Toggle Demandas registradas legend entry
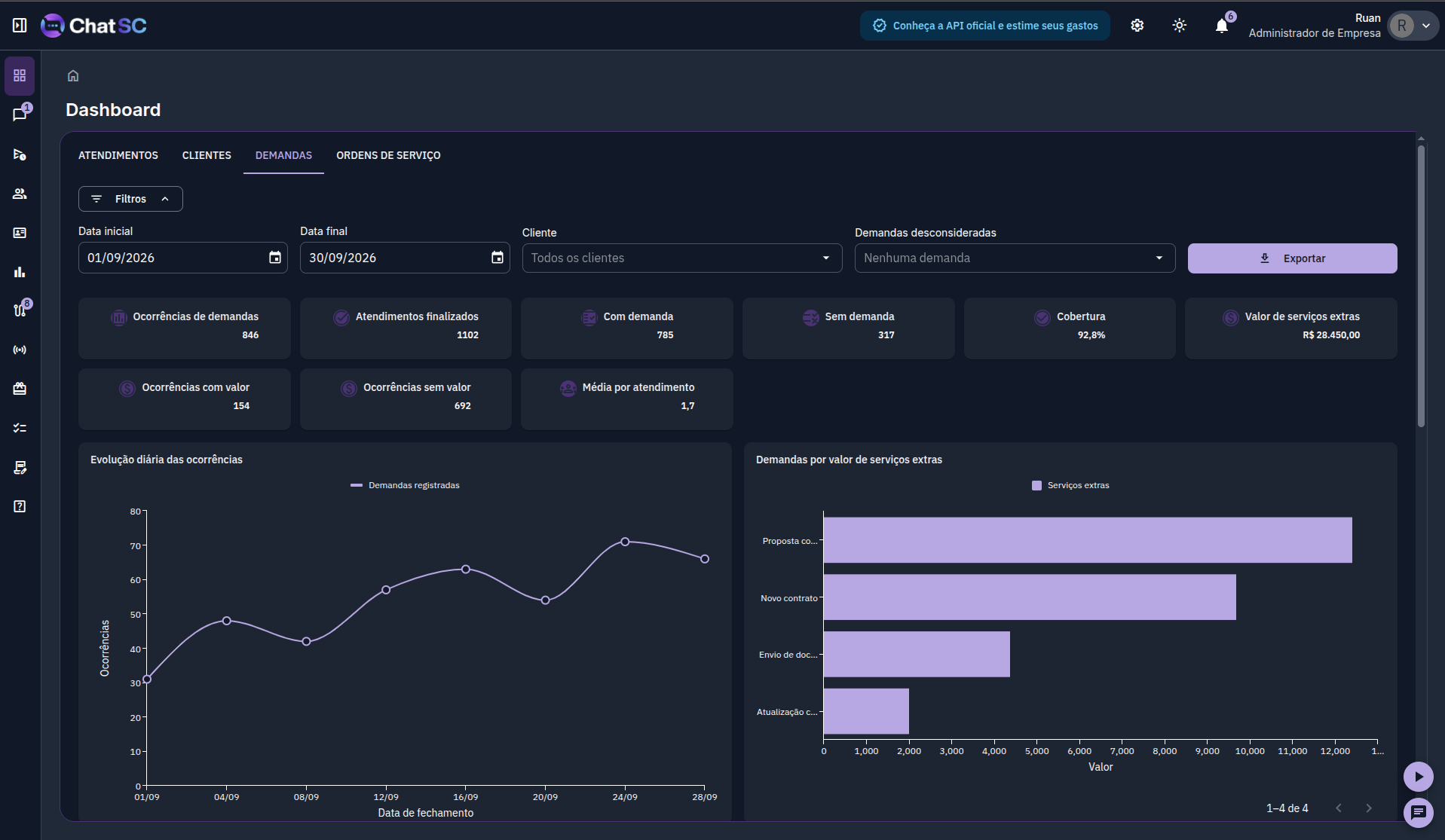The width and height of the screenshot is (1445, 840). [x=405, y=485]
